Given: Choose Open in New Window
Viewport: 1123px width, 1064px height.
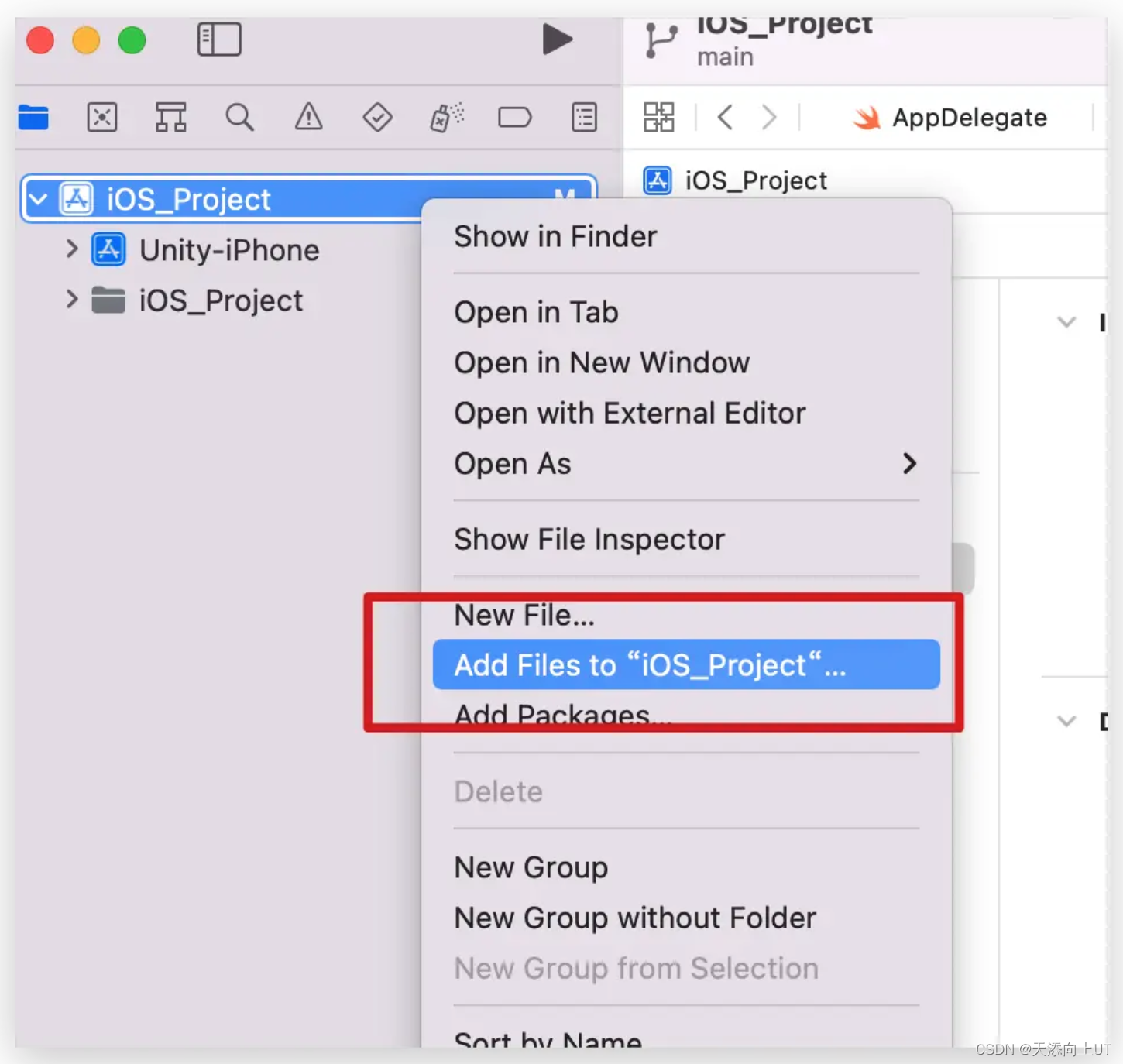Looking at the screenshot, I should click(x=602, y=362).
